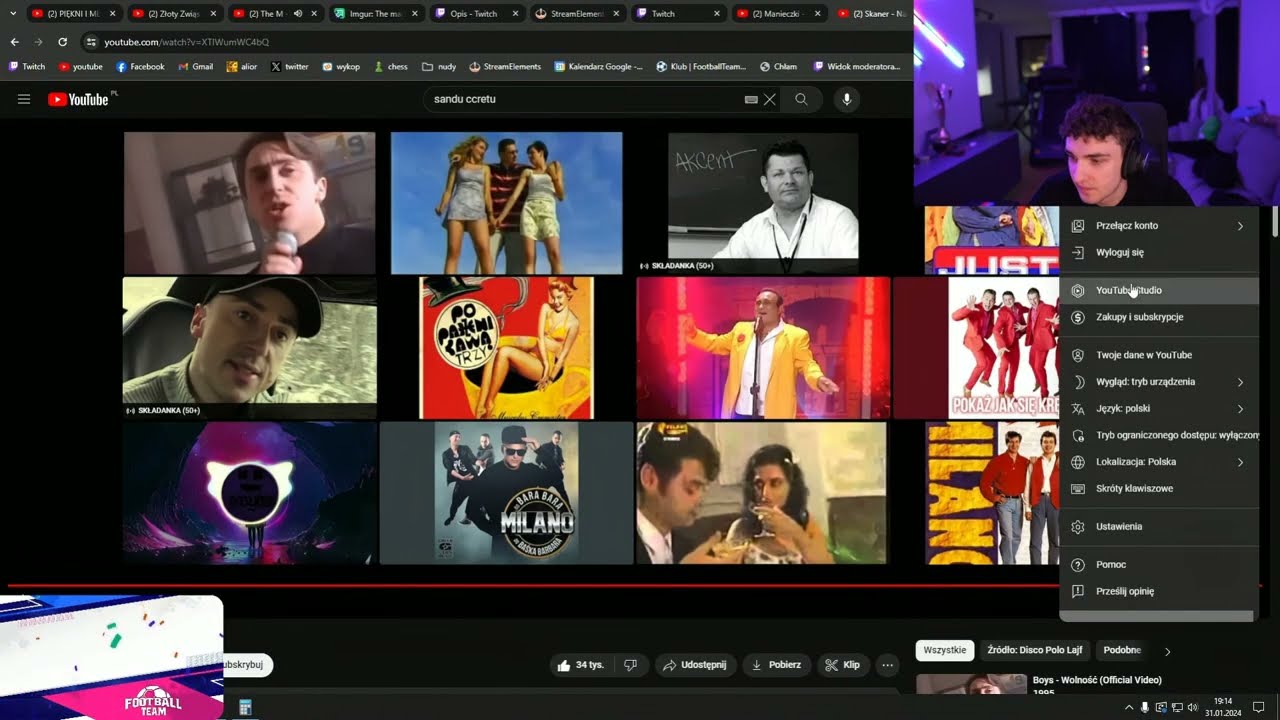Click the browser address bar URL
This screenshot has width=1280, height=720.
tap(187, 42)
